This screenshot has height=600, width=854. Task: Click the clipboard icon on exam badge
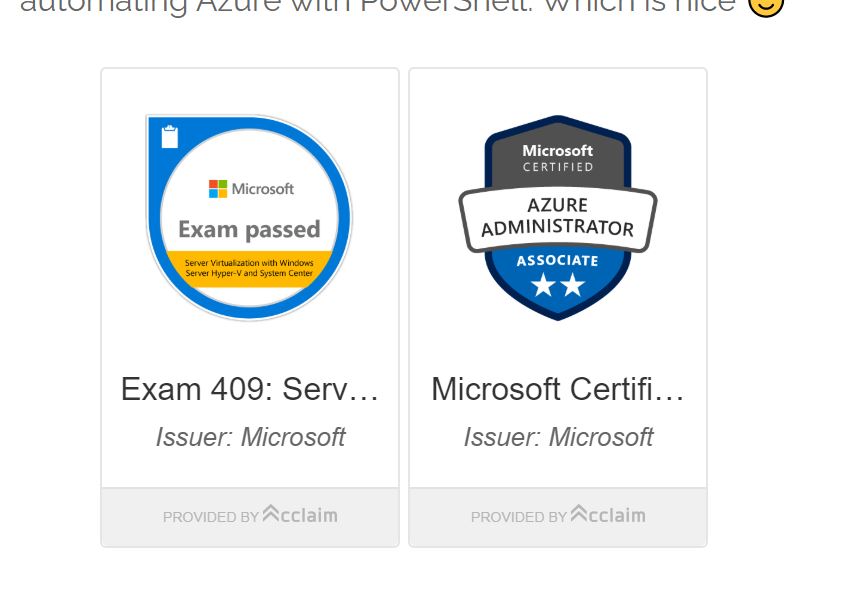(170, 137)
